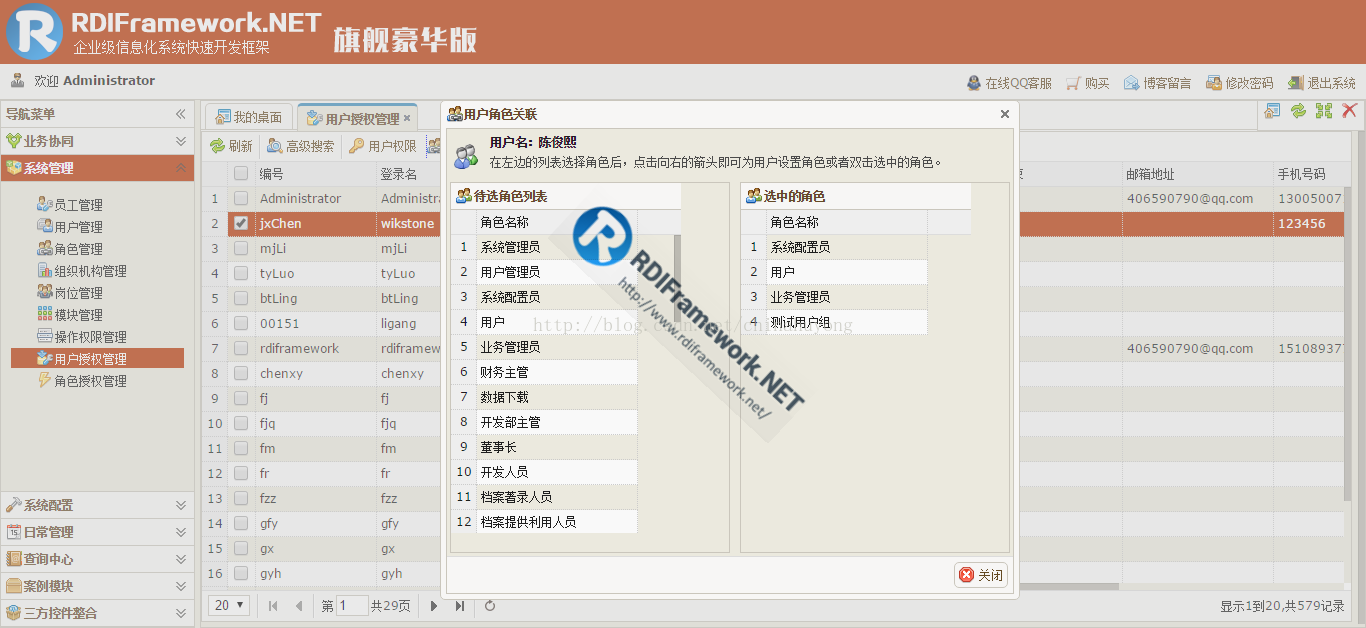Click the 待选角色列表 vertical scrollbar
This screenshot has width=1366, height=628.
click(x=677, y=280)
